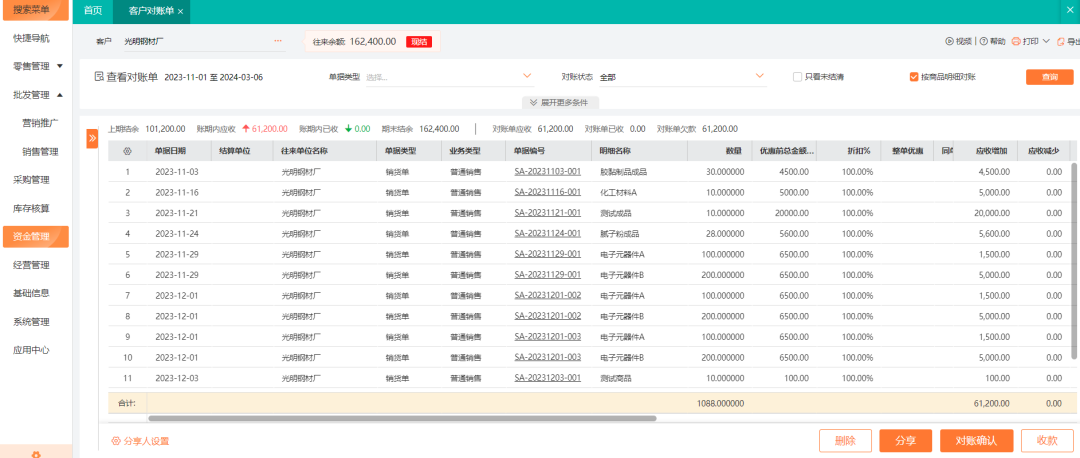Image resolution: width=1080 pixels, height=458 pixels.
Task: Open table column settings gear icon
Action: tap(127, 151)
